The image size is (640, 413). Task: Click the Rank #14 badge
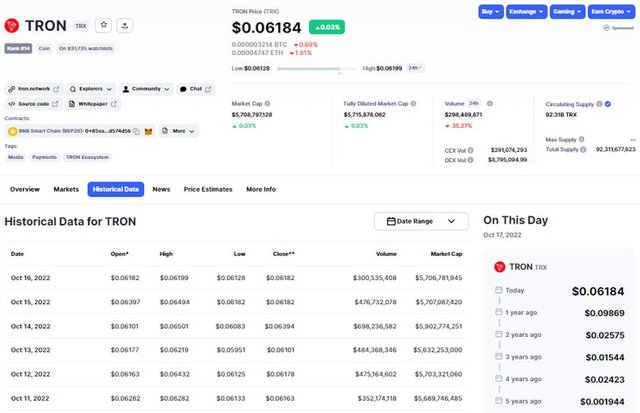pyautogui.click(x=18, y=49)
